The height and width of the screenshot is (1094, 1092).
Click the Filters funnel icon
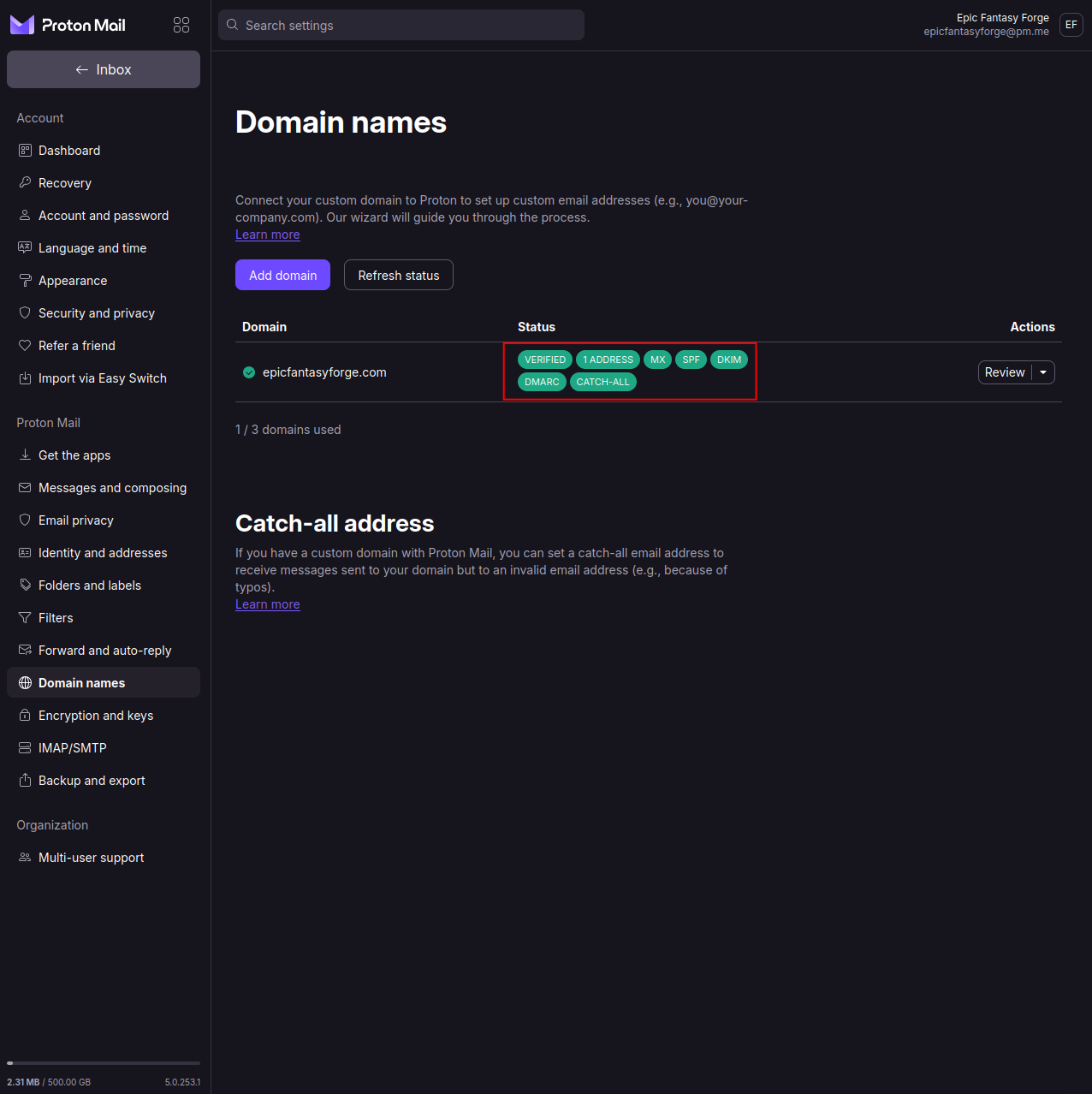pyautogui.click(x=25, y=618)
